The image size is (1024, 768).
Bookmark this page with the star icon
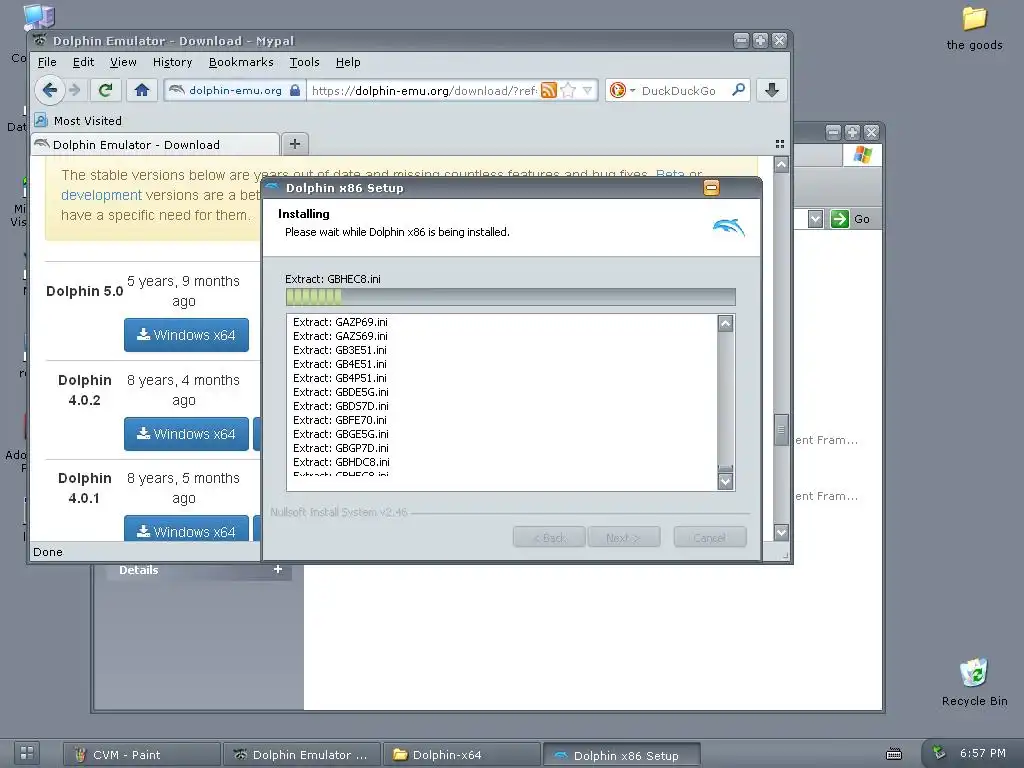568,90
